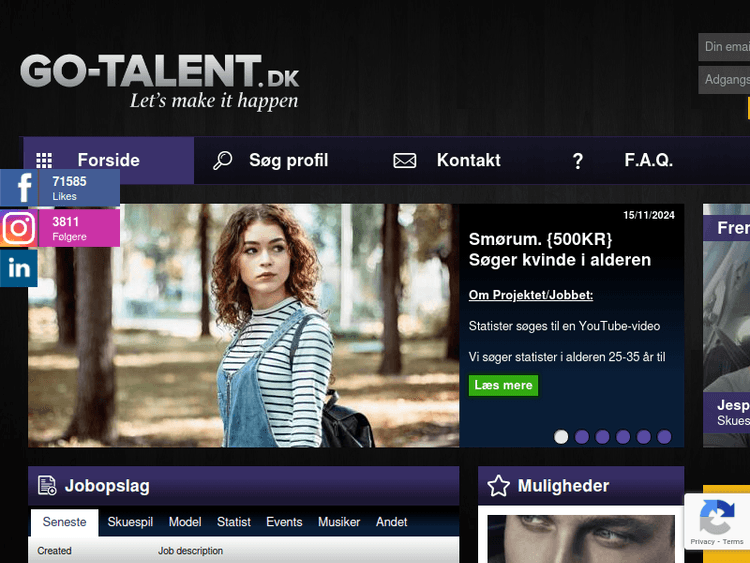Select the third carousel slide dot
This screenshot has height=563, width=750.
click(x=602, y=437)
